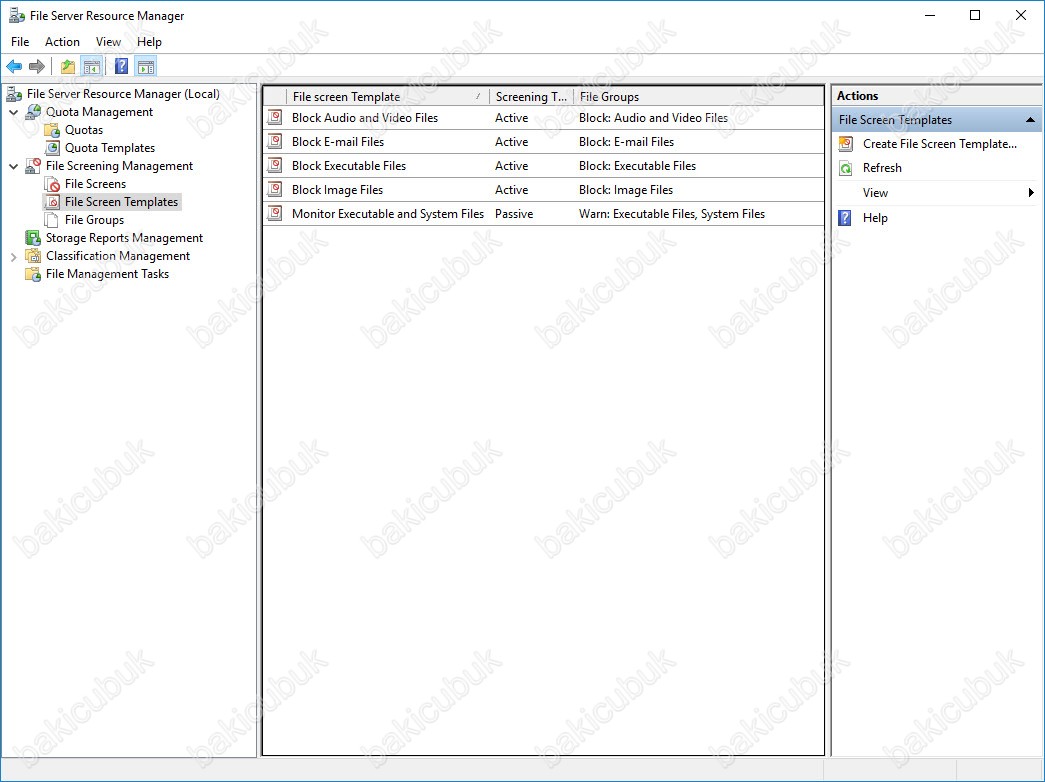Screen dimensions: 1045x782
Task: Maximize the File Server Resource Manager window
Action: [974, 15]
